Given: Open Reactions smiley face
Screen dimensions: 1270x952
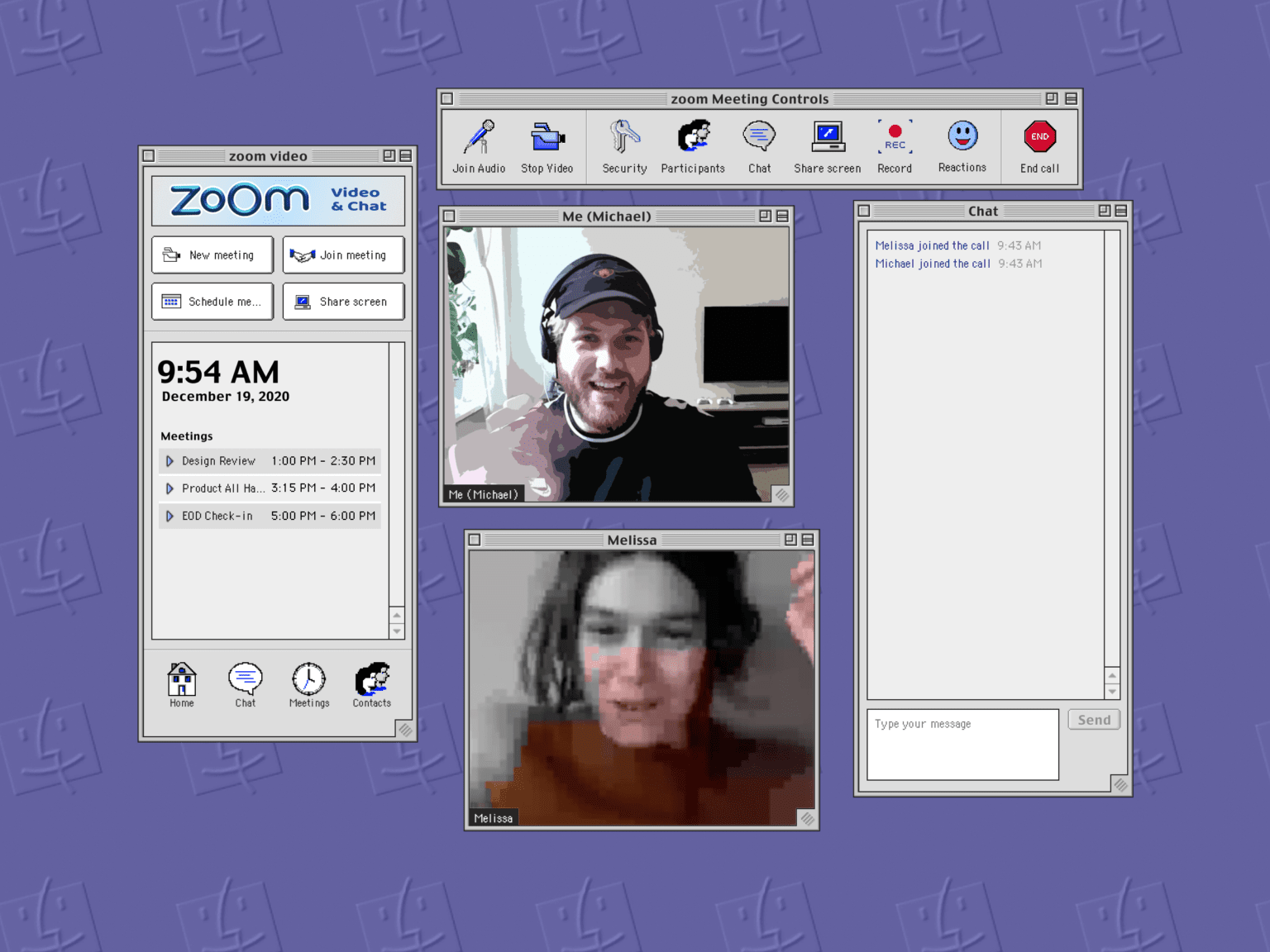Looking at the screenshot, I should 962,137.
